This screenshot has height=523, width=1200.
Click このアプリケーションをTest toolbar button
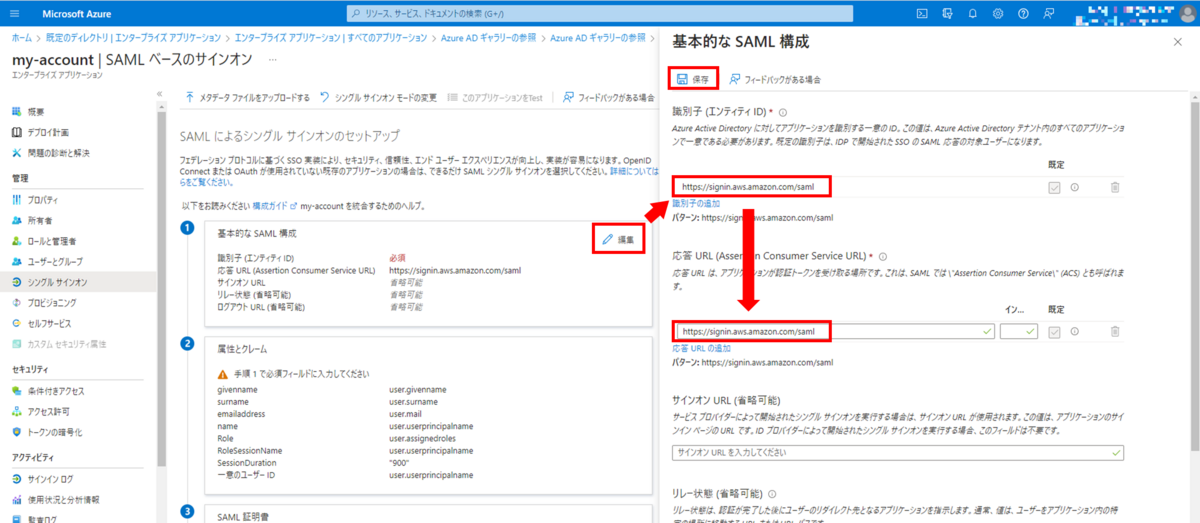(495, 98)
